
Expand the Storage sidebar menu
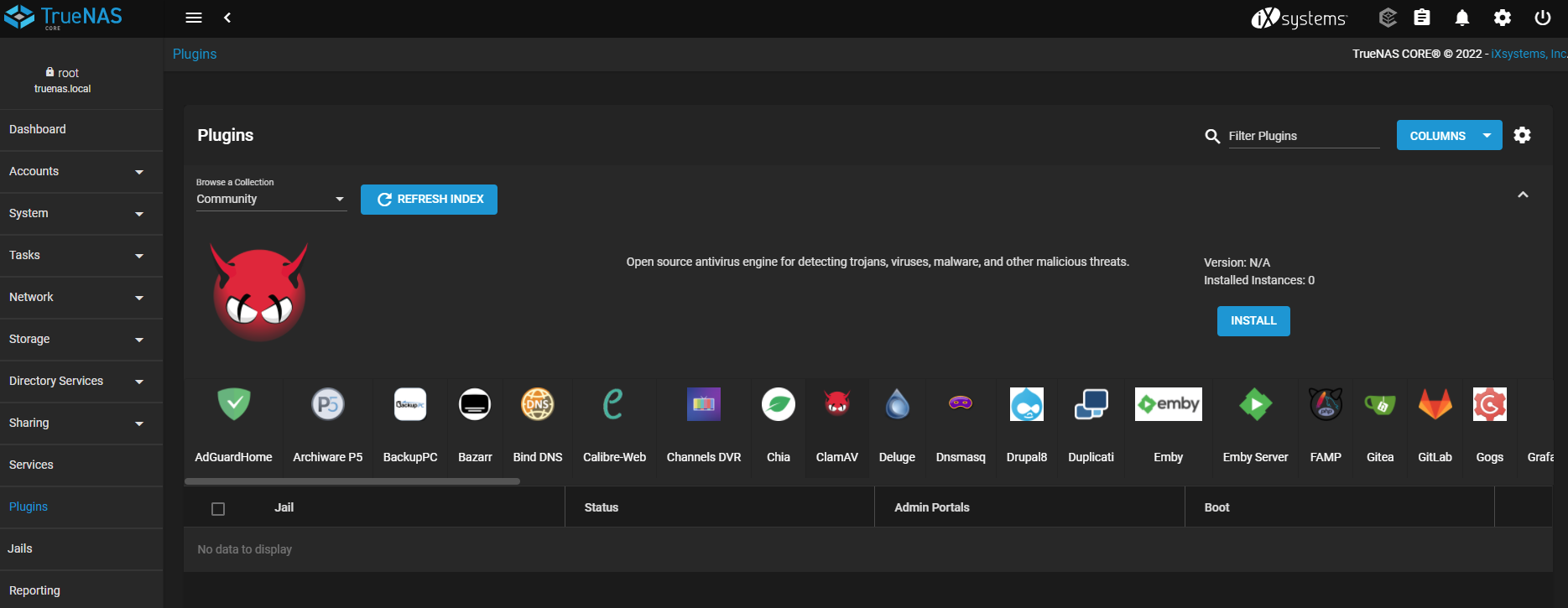pos(81,340)
